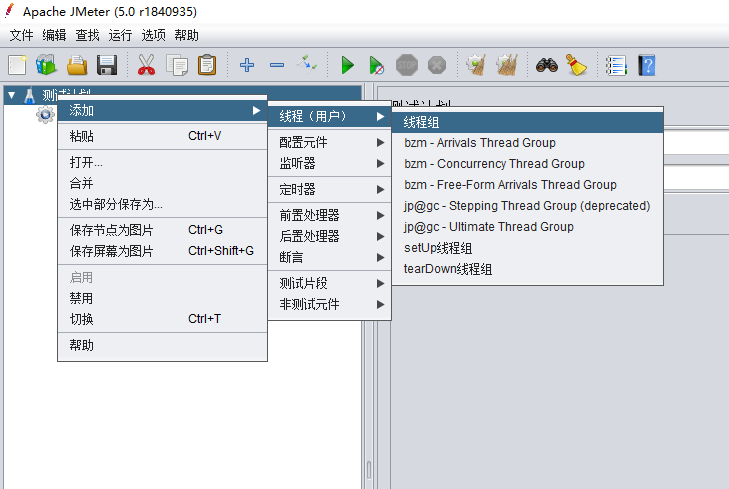Click 保存节点为图片 menu entry
This screenshot has height=489, width=729.
pos(162,230)
